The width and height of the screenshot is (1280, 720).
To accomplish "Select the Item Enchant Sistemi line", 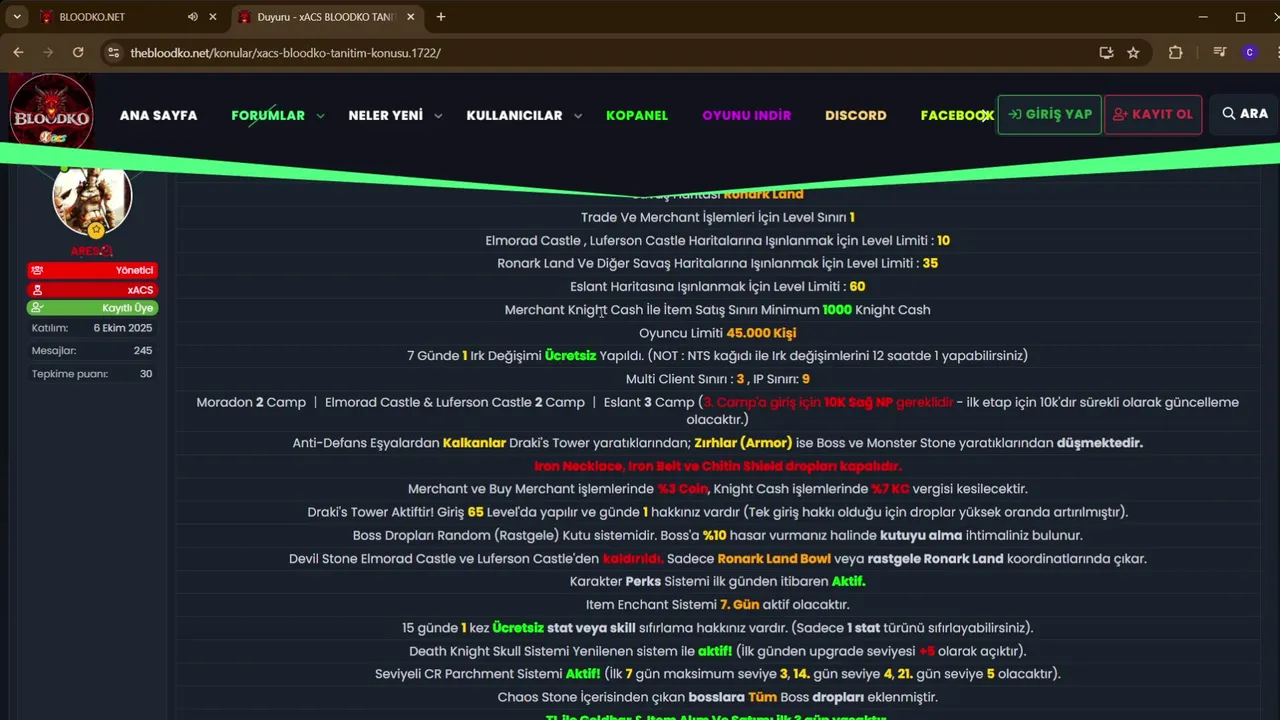I will coord(718,605).
